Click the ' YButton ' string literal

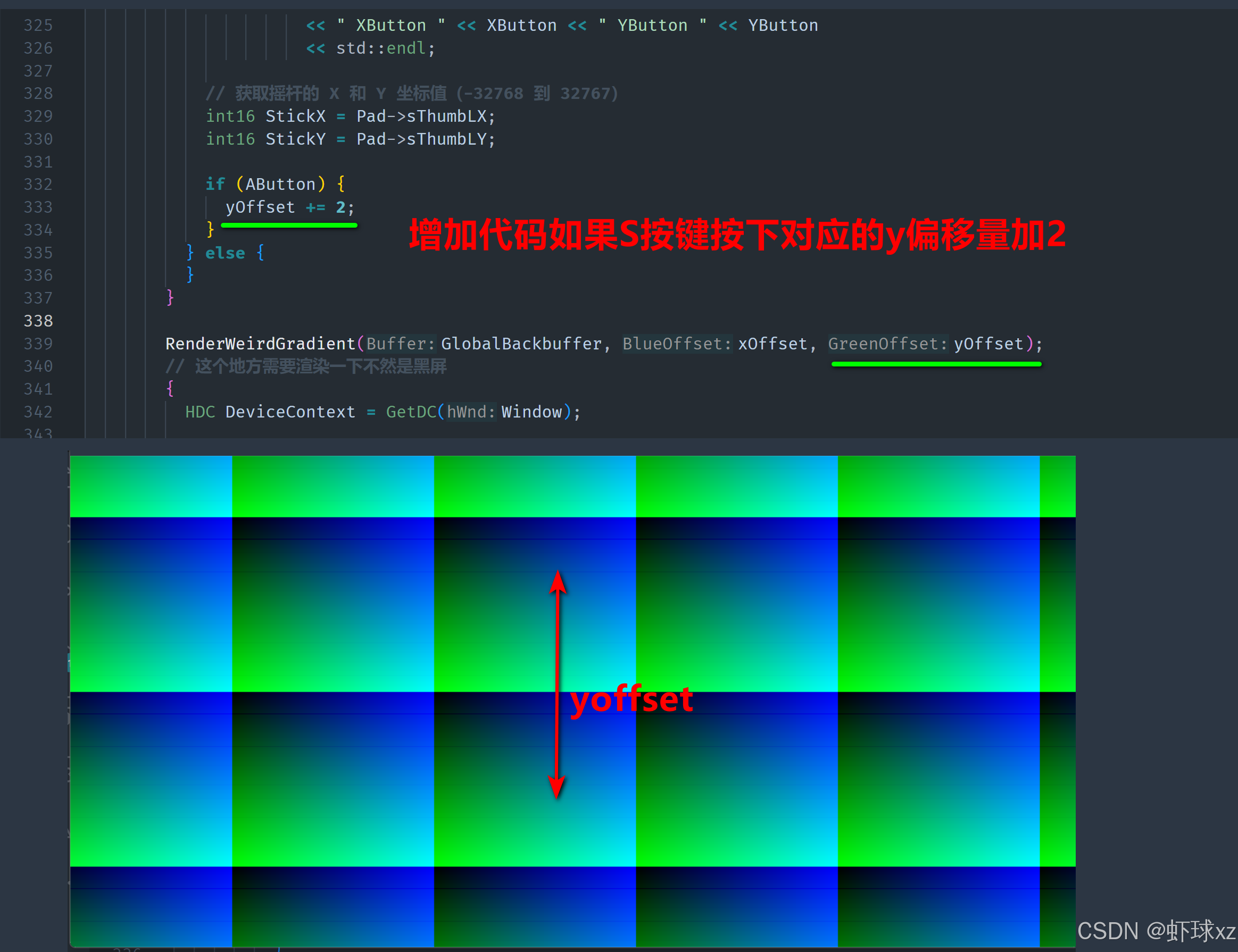(652, 26)
